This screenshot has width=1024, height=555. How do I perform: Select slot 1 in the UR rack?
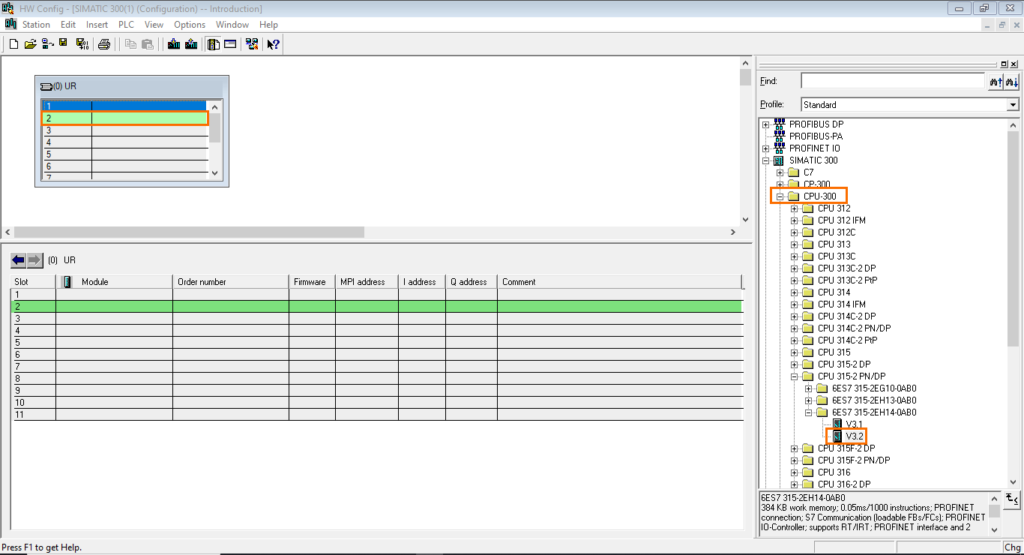[125, 106]
